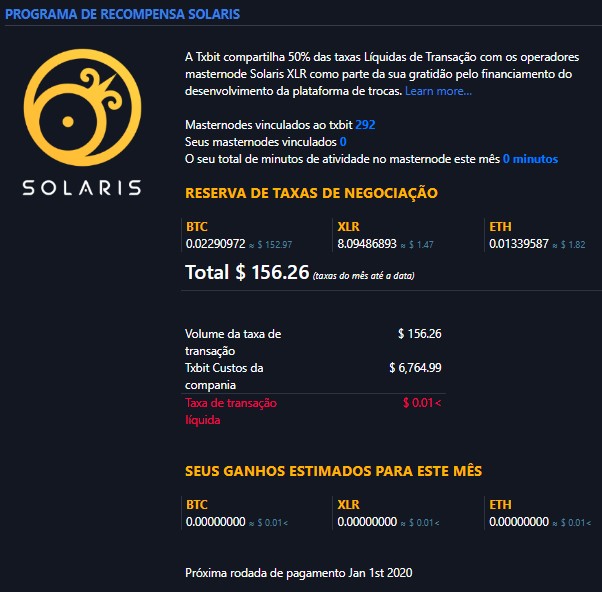This screenshot has height=592, width=602.
Task: Select the XLR reserve amount 8.09486893
Action: point(367,243)
